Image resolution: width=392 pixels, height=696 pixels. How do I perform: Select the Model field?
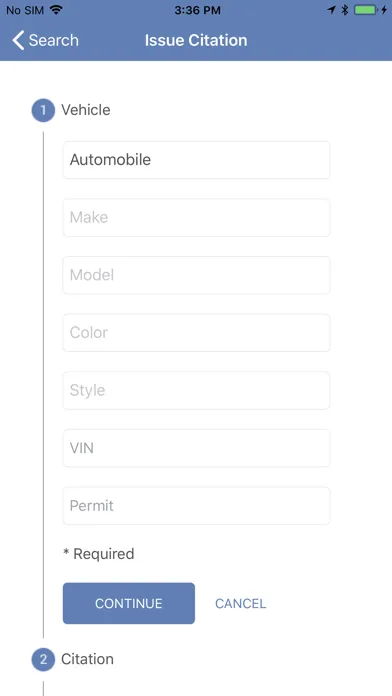pyautogui.click(x=196, y=275)
